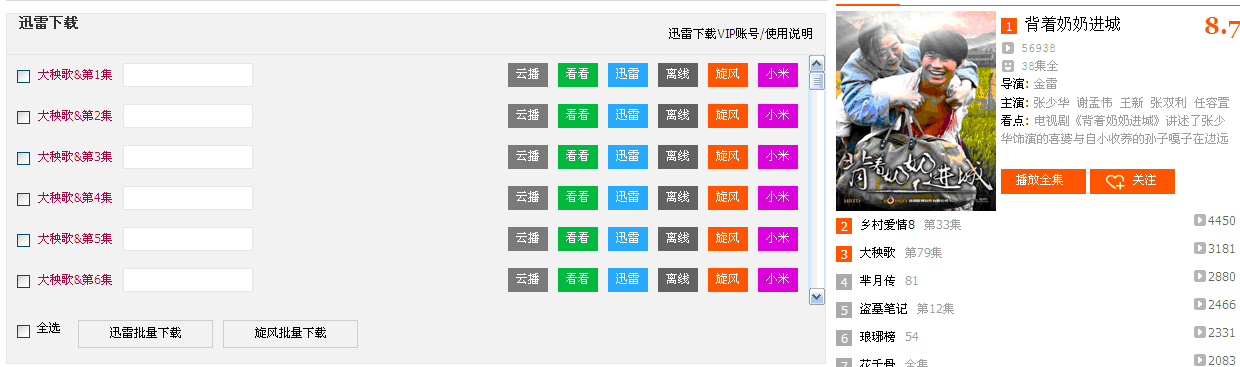Click play count icon beside 4450
The width and height of the screenshot is (1240, 367).
tap(1200, 220)
